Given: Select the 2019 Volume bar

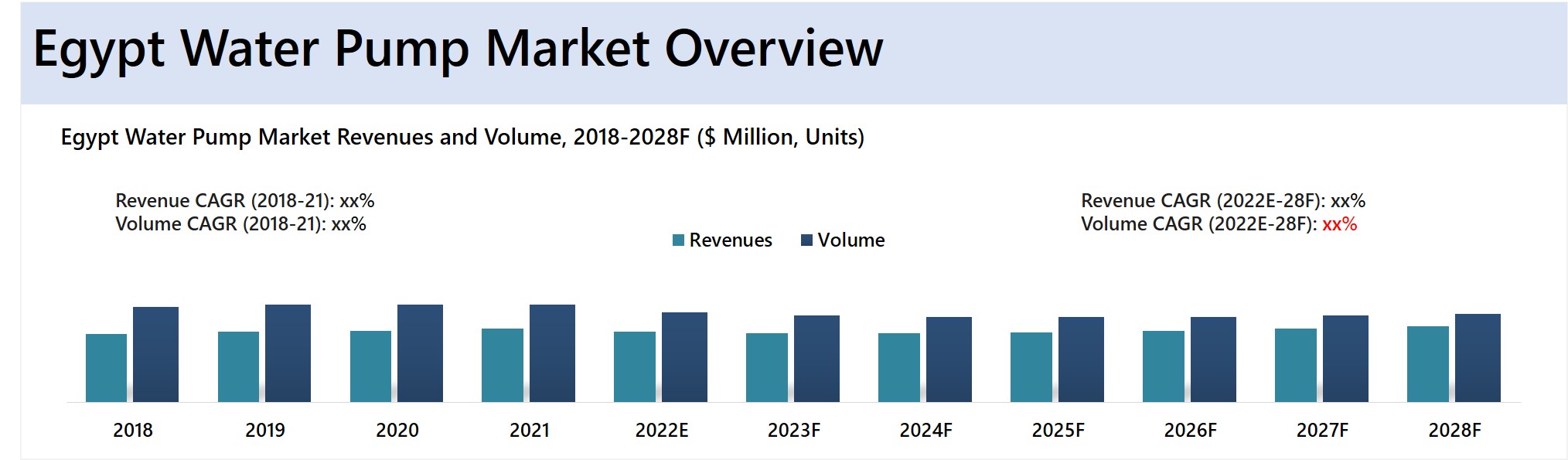Looking at the screenshot, I should tap(288, 353).
